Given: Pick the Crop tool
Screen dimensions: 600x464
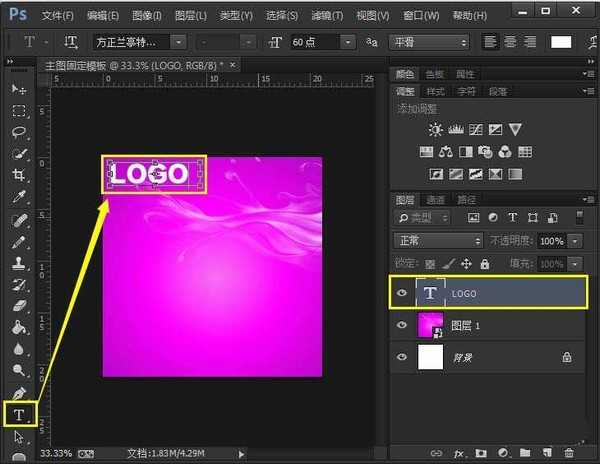Looking at the screenshot, I should (x=18, y=175).
